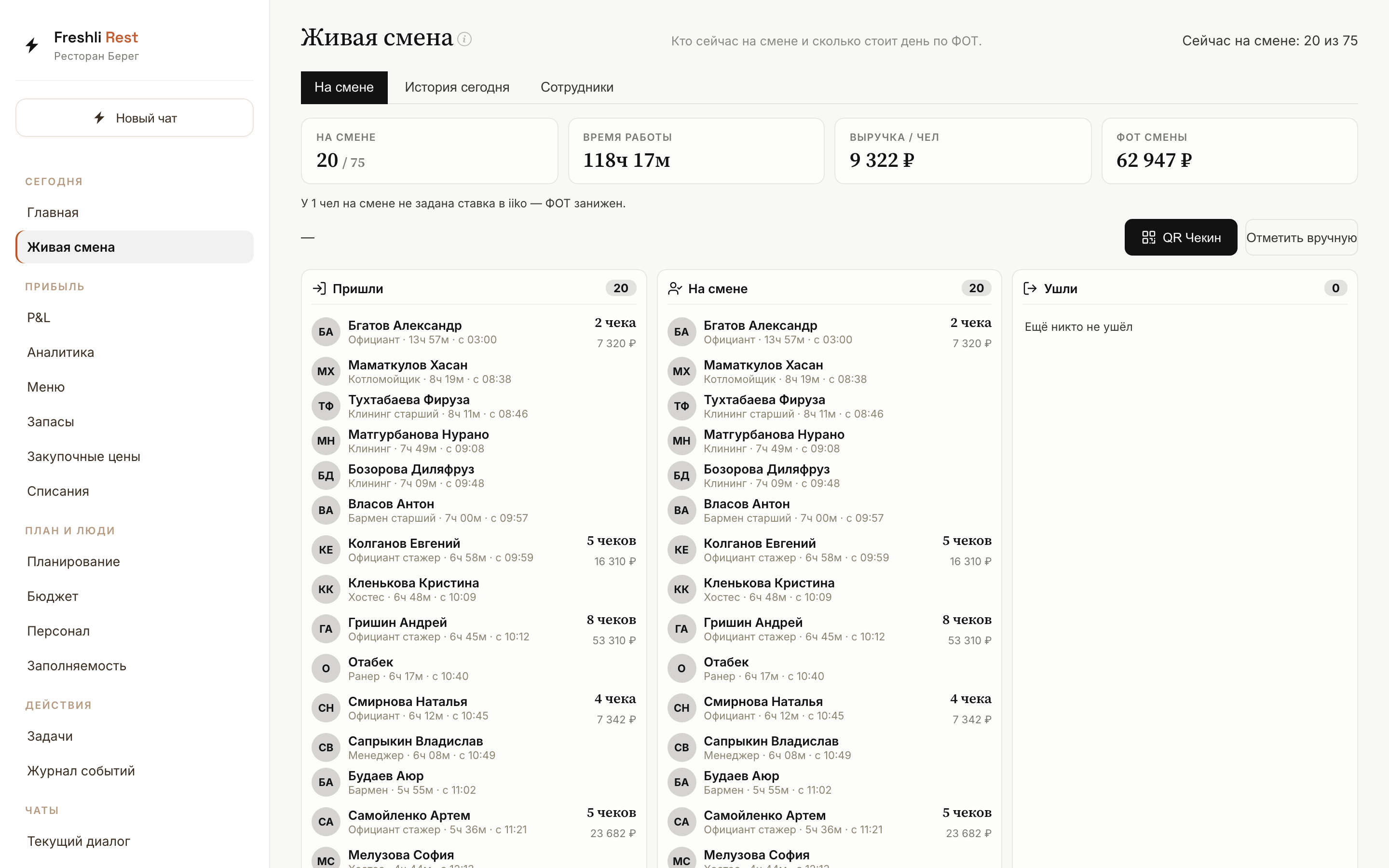Image resolution: width=1389 pixels, height=868 pixels.
Task: Click the БА avatar of Братов Александр in Пришли
Action: click(326, 332)
